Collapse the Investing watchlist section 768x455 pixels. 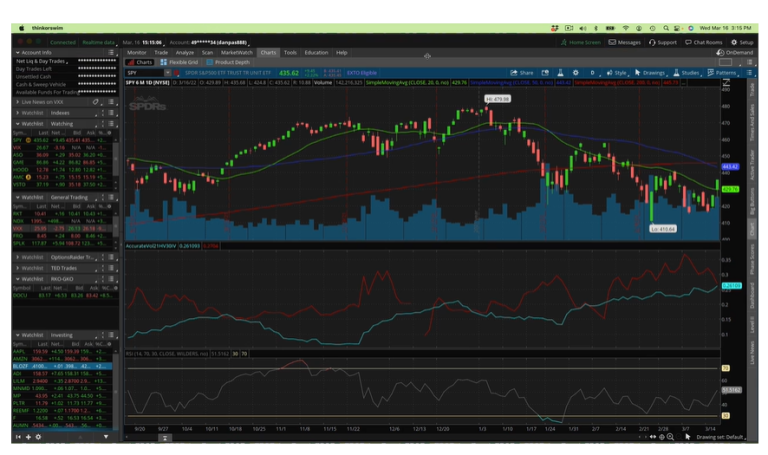click(17, 335)
